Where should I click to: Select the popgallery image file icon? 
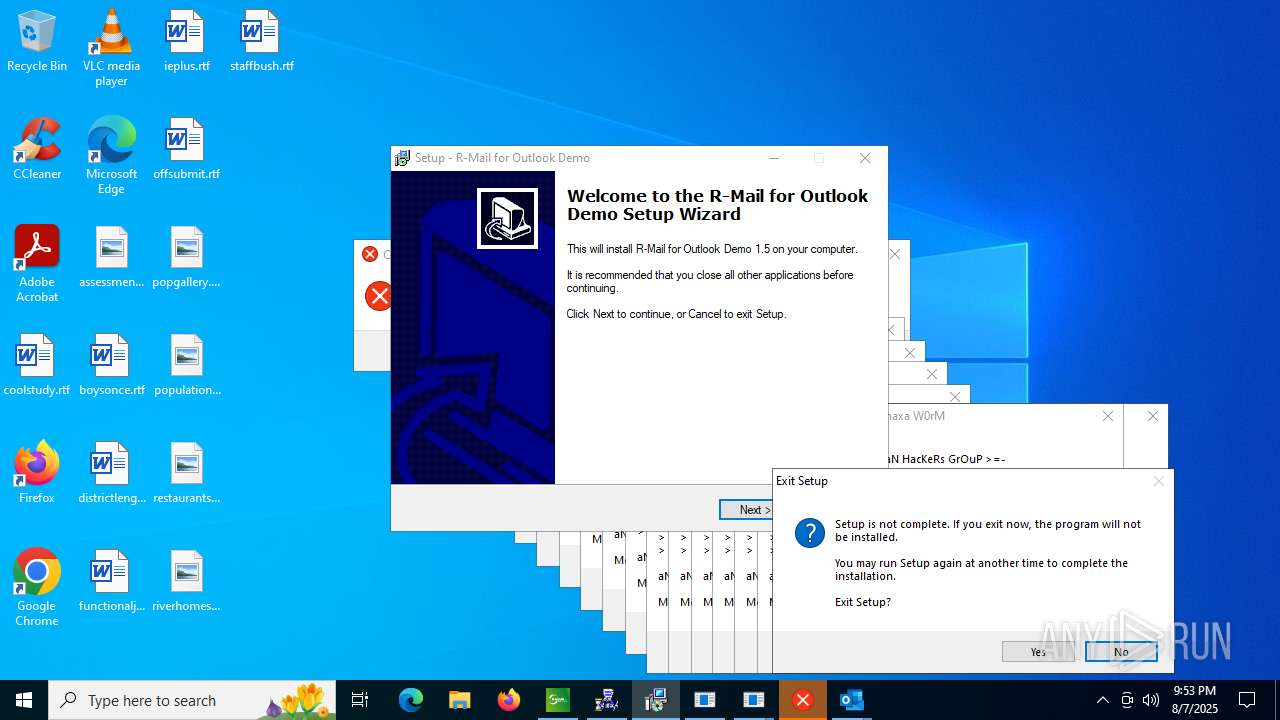point(187,257)
